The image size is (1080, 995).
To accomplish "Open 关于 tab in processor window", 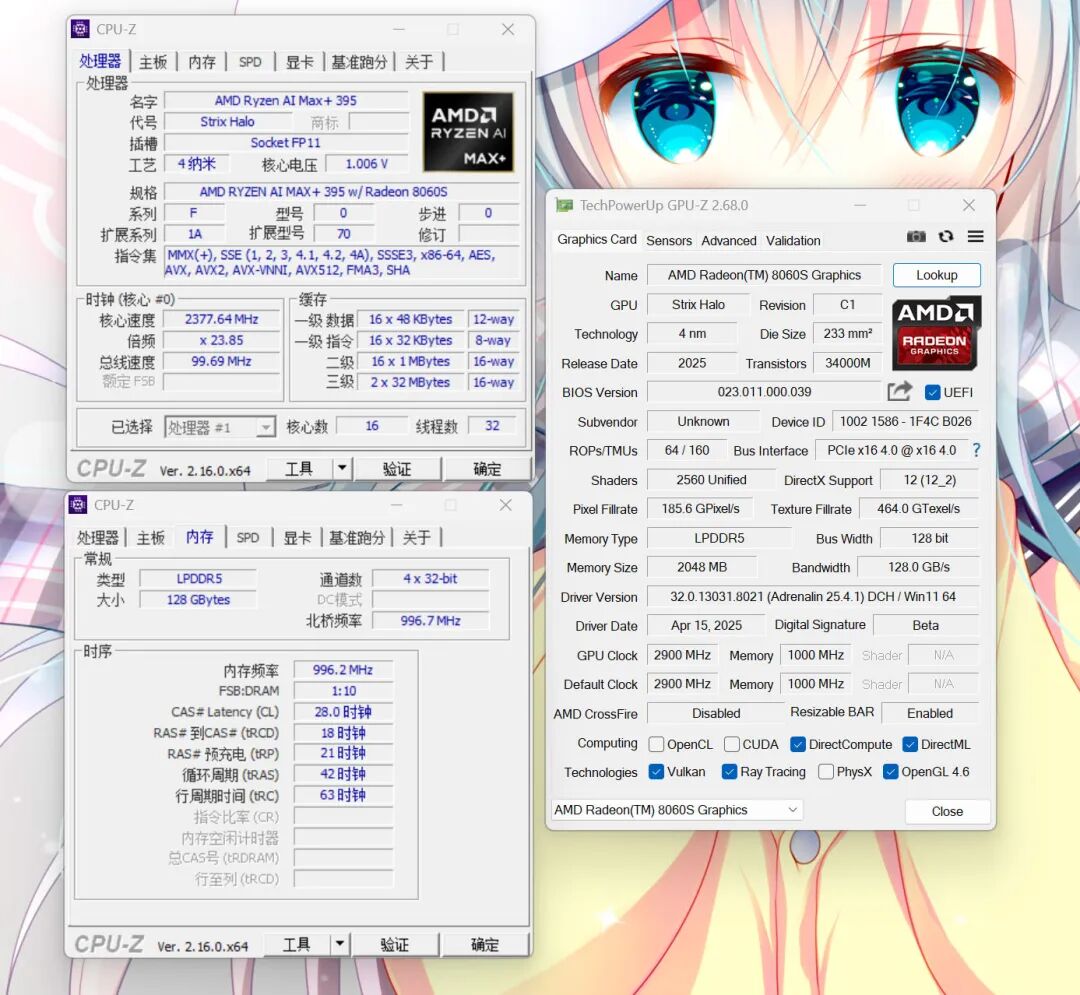I will 419,62.
